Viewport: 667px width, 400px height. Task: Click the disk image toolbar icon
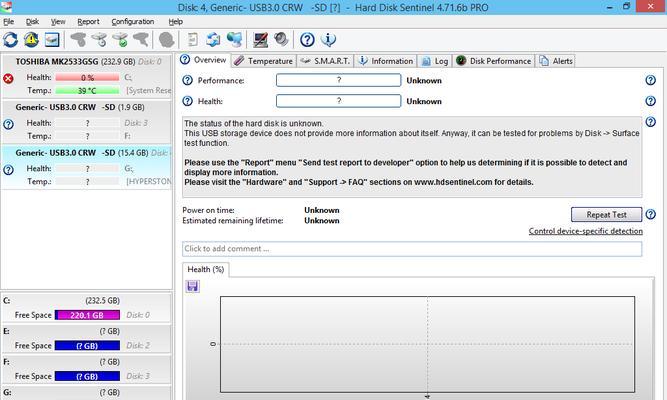pos(52,40)
